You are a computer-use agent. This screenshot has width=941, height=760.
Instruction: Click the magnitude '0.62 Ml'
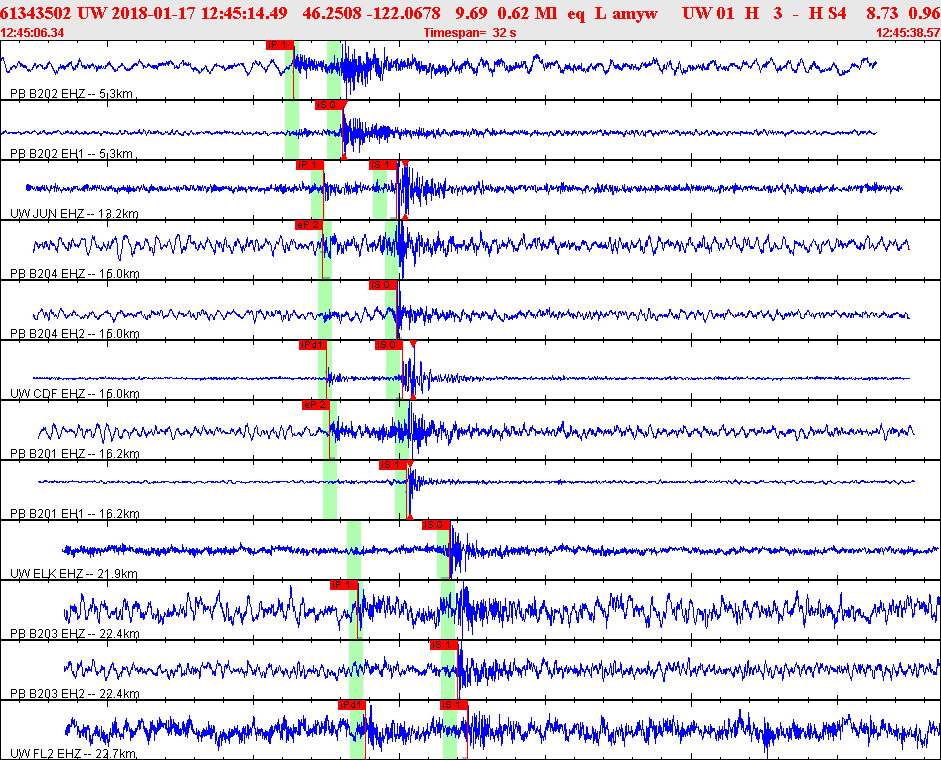528,13
